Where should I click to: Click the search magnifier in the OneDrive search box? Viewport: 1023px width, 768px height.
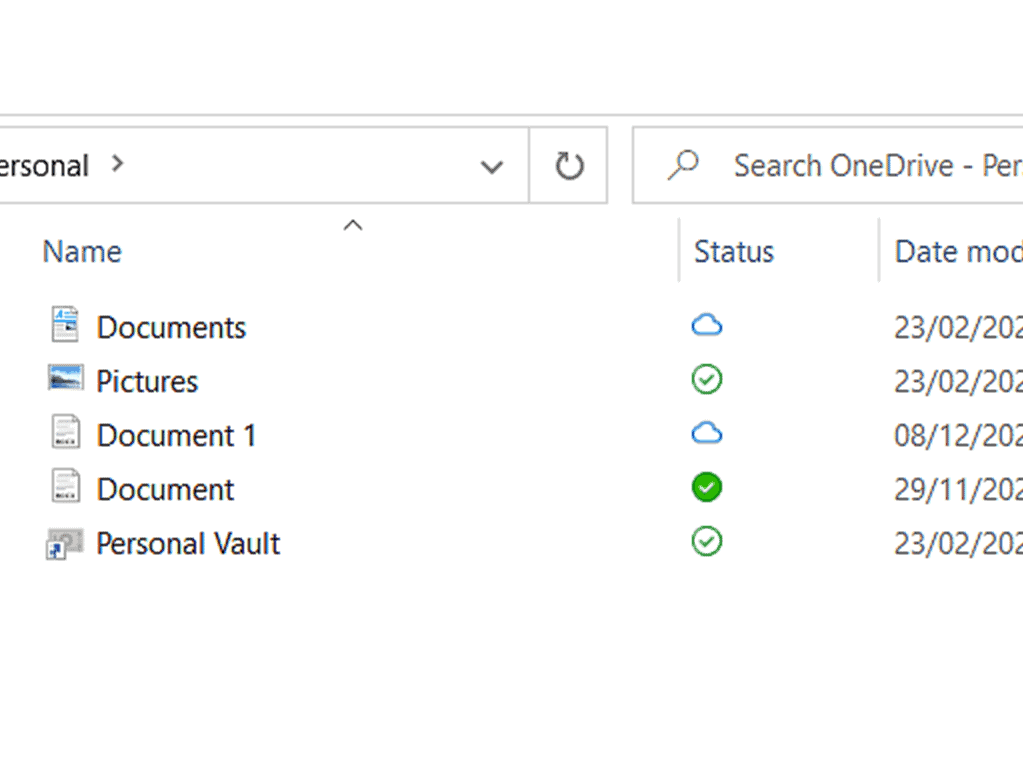point(683,165)
